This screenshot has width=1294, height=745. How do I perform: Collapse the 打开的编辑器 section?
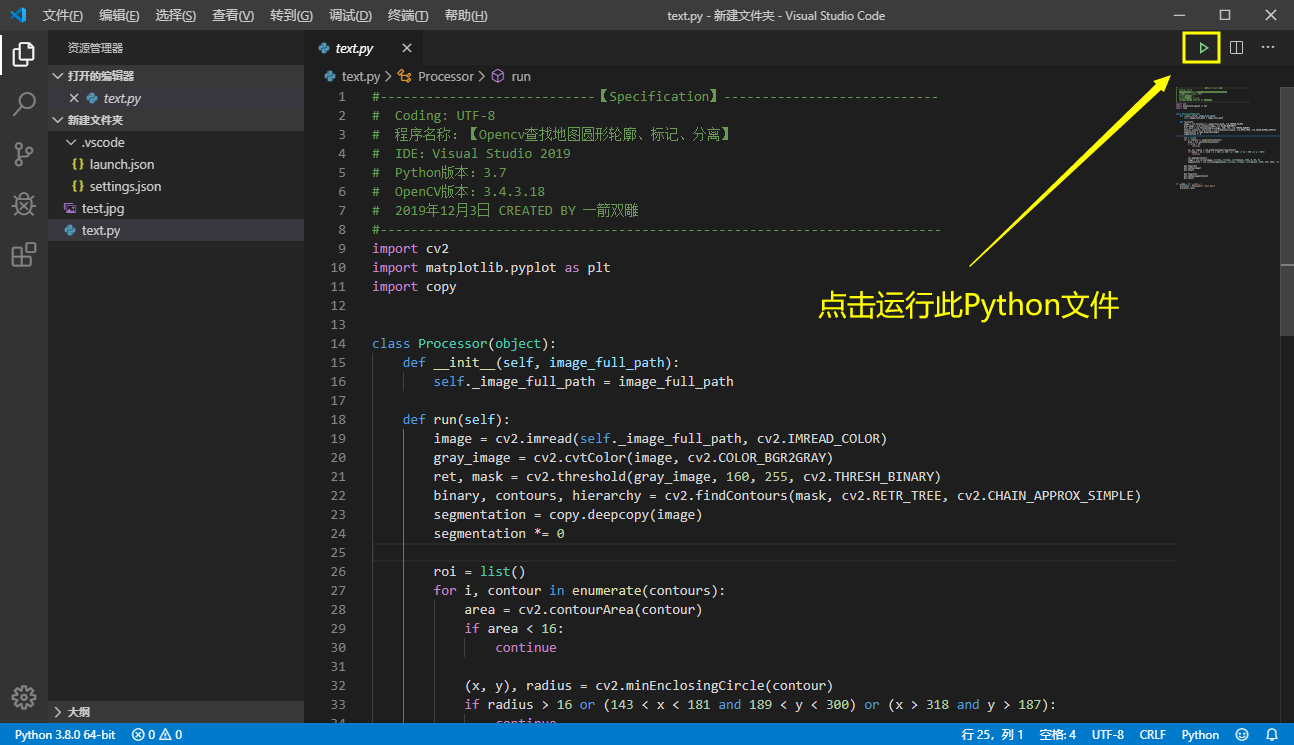[x=59, y=75]
